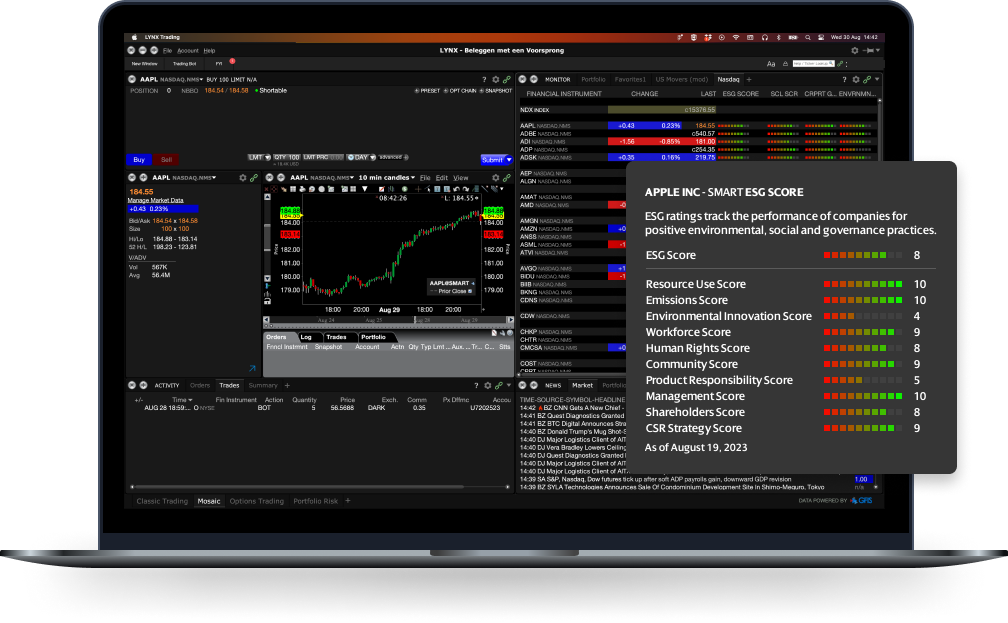Toggle the Prior Close legend checkbox
Image resolution: width=1008 pixels, height=623 pixels.
pos(470,291)
